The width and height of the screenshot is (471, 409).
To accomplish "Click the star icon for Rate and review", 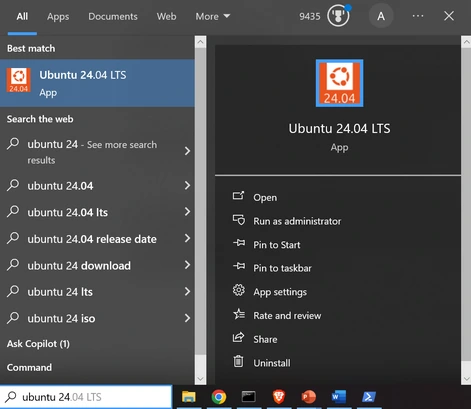I will (x=239, y=314).
